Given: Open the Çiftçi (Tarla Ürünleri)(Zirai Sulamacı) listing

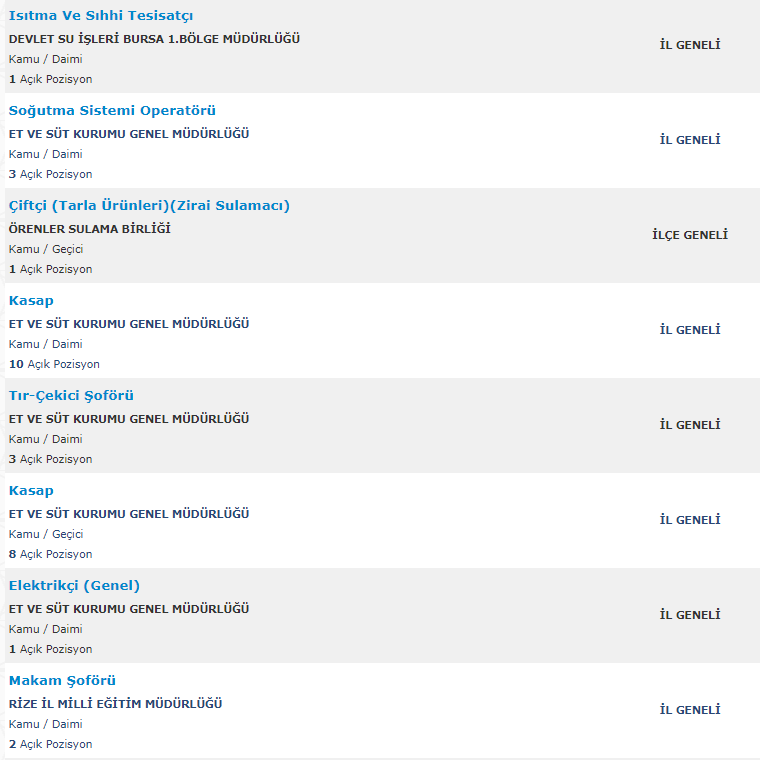Looking at the screenshot, I should [x=149, y=206].
